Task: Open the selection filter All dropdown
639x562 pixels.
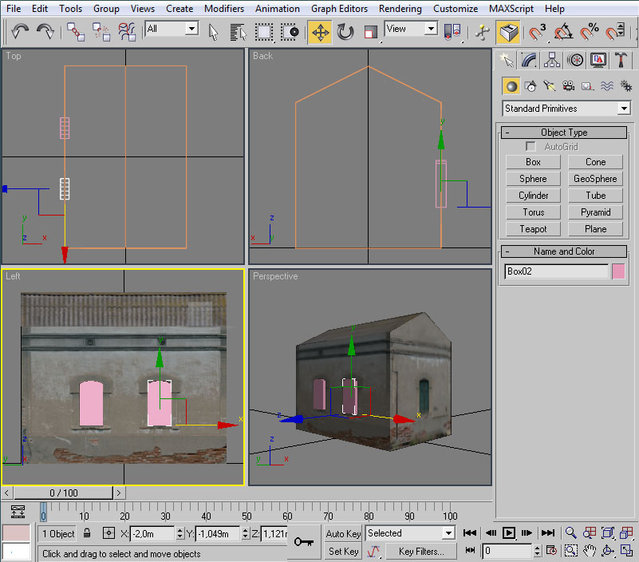Action: coord(171,30)
